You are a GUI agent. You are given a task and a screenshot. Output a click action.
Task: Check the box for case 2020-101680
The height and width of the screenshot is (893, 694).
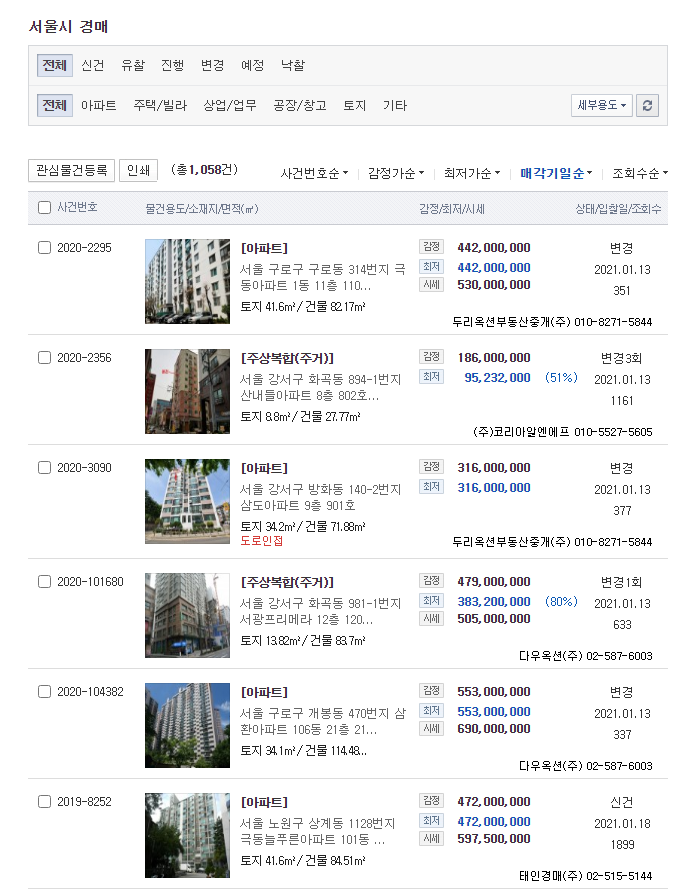(44, 581)
